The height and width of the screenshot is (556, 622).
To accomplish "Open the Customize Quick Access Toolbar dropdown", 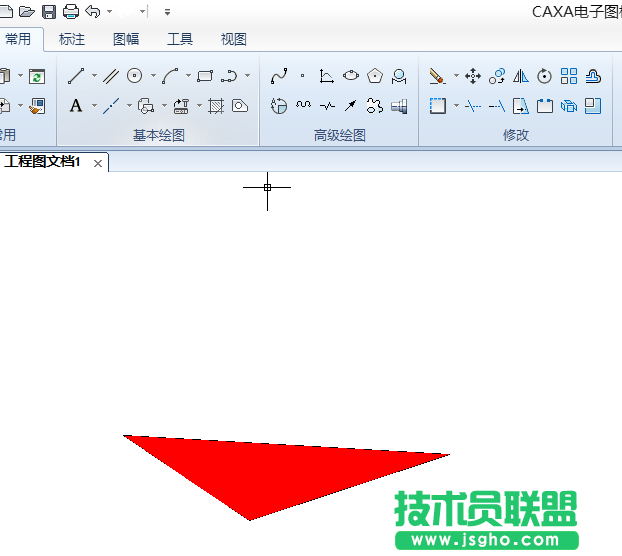I will (x=167, y=12).
